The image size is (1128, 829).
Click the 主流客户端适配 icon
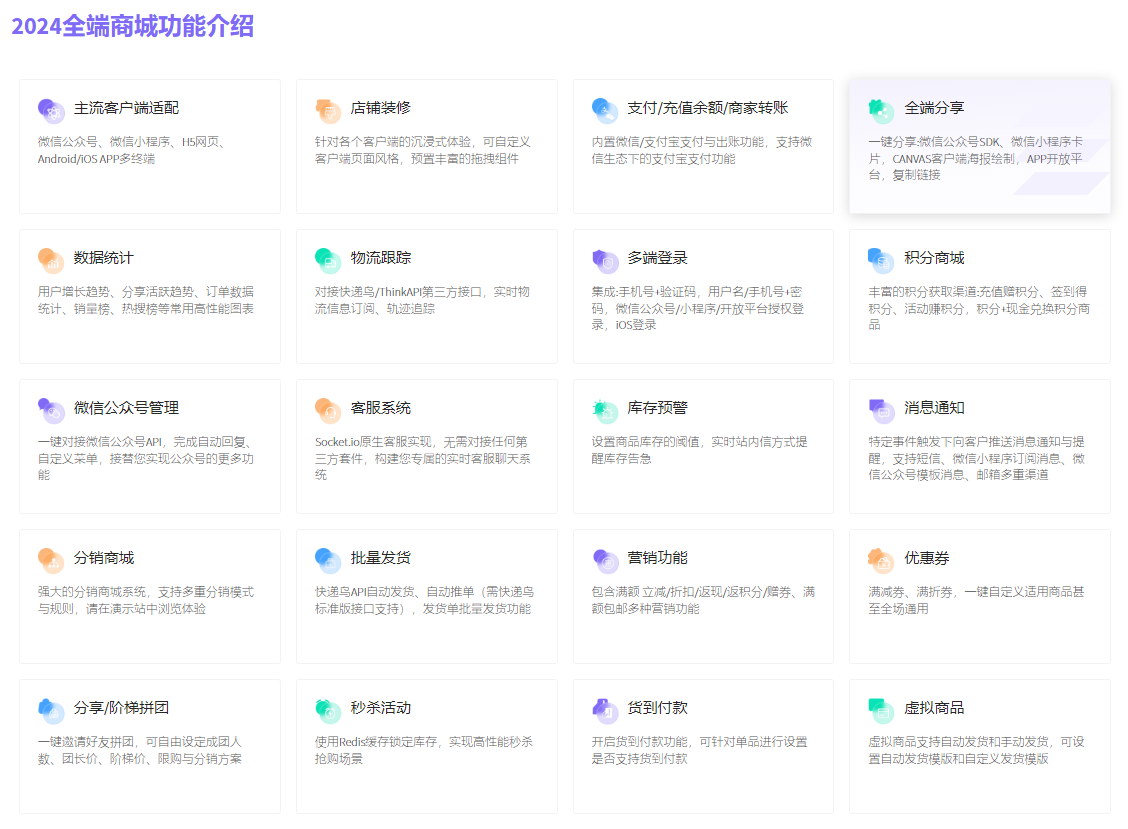tap(51, 110)
